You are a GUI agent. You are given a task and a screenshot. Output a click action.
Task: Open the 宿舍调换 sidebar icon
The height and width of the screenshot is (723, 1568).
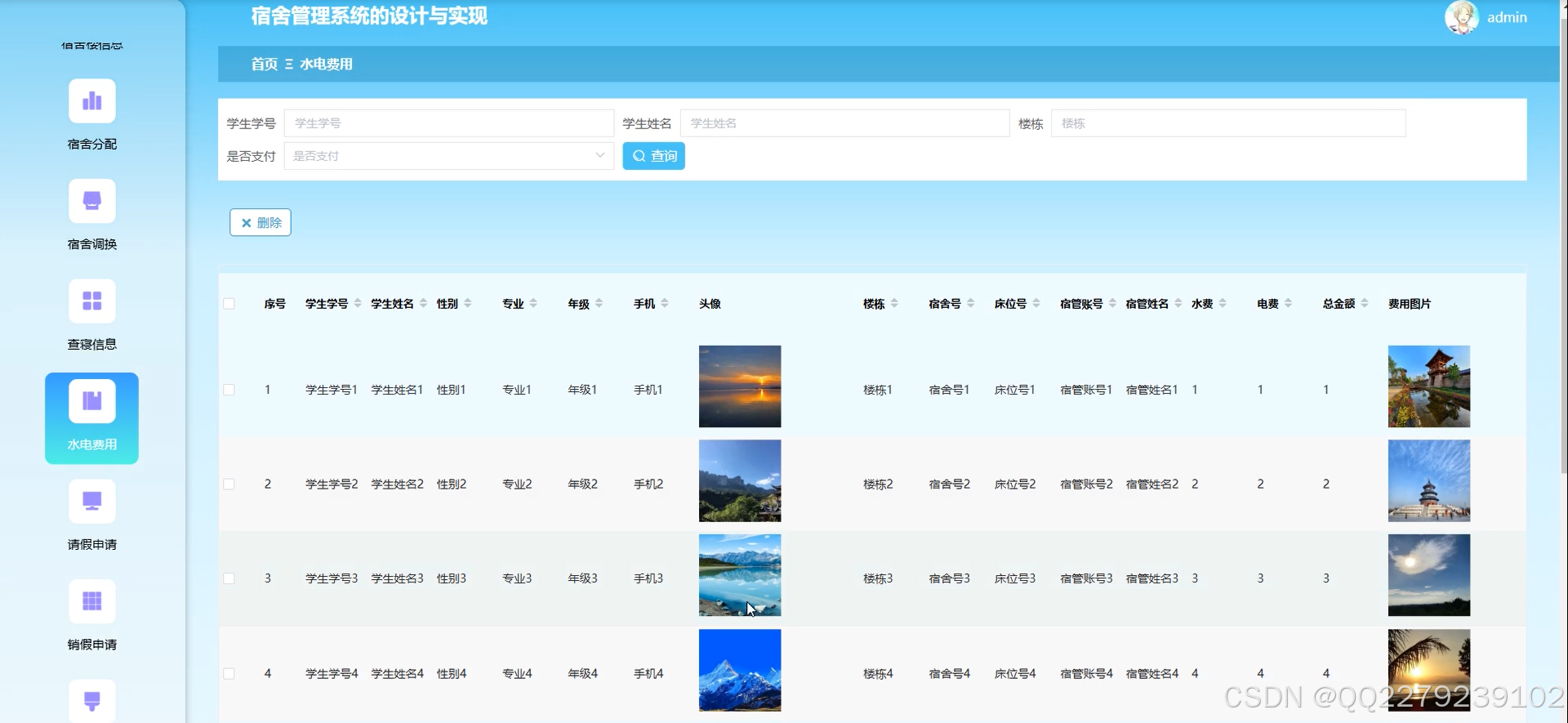[91, 201]
